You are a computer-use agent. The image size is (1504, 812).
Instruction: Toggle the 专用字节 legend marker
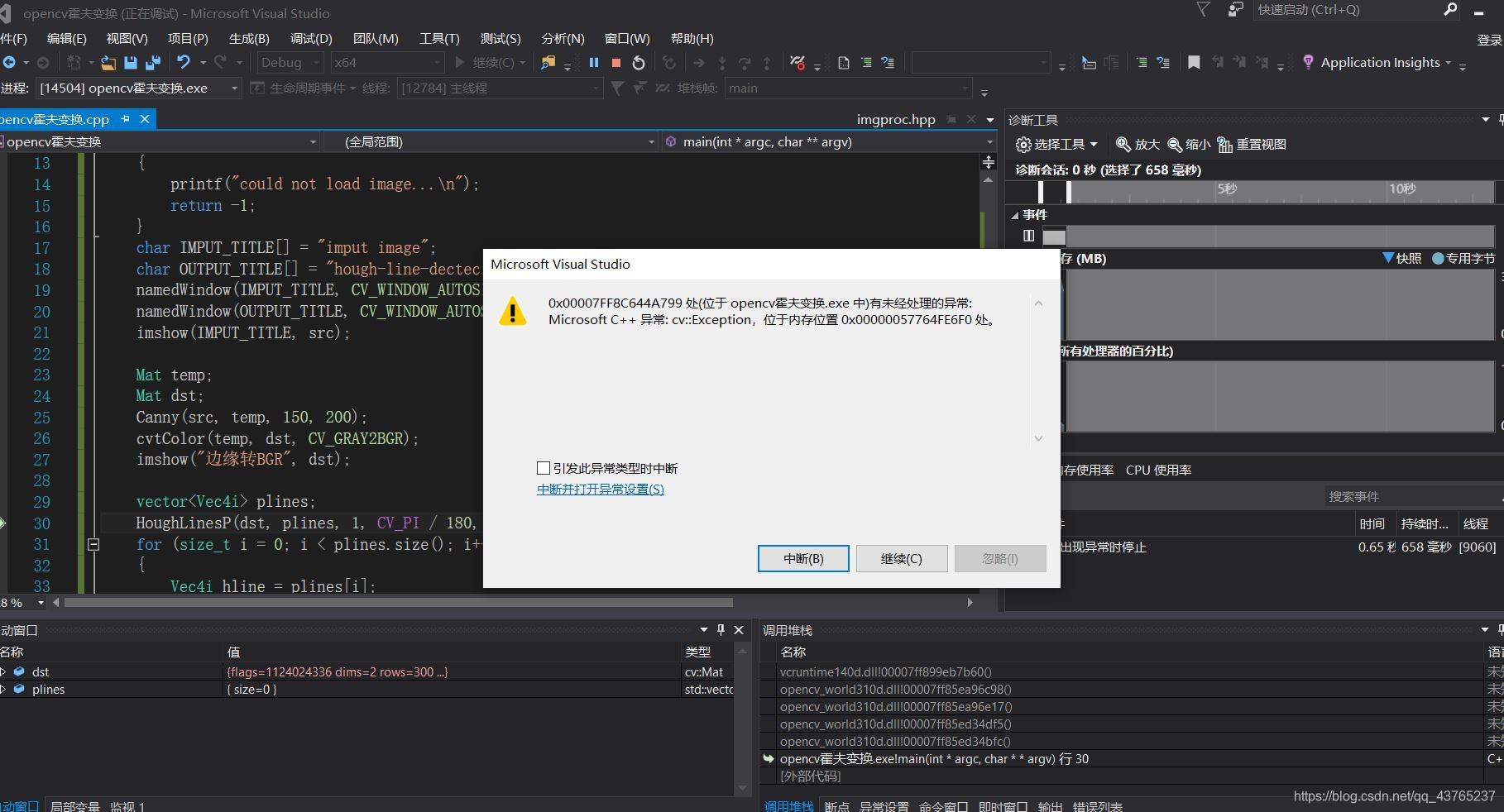point(1438,258)
